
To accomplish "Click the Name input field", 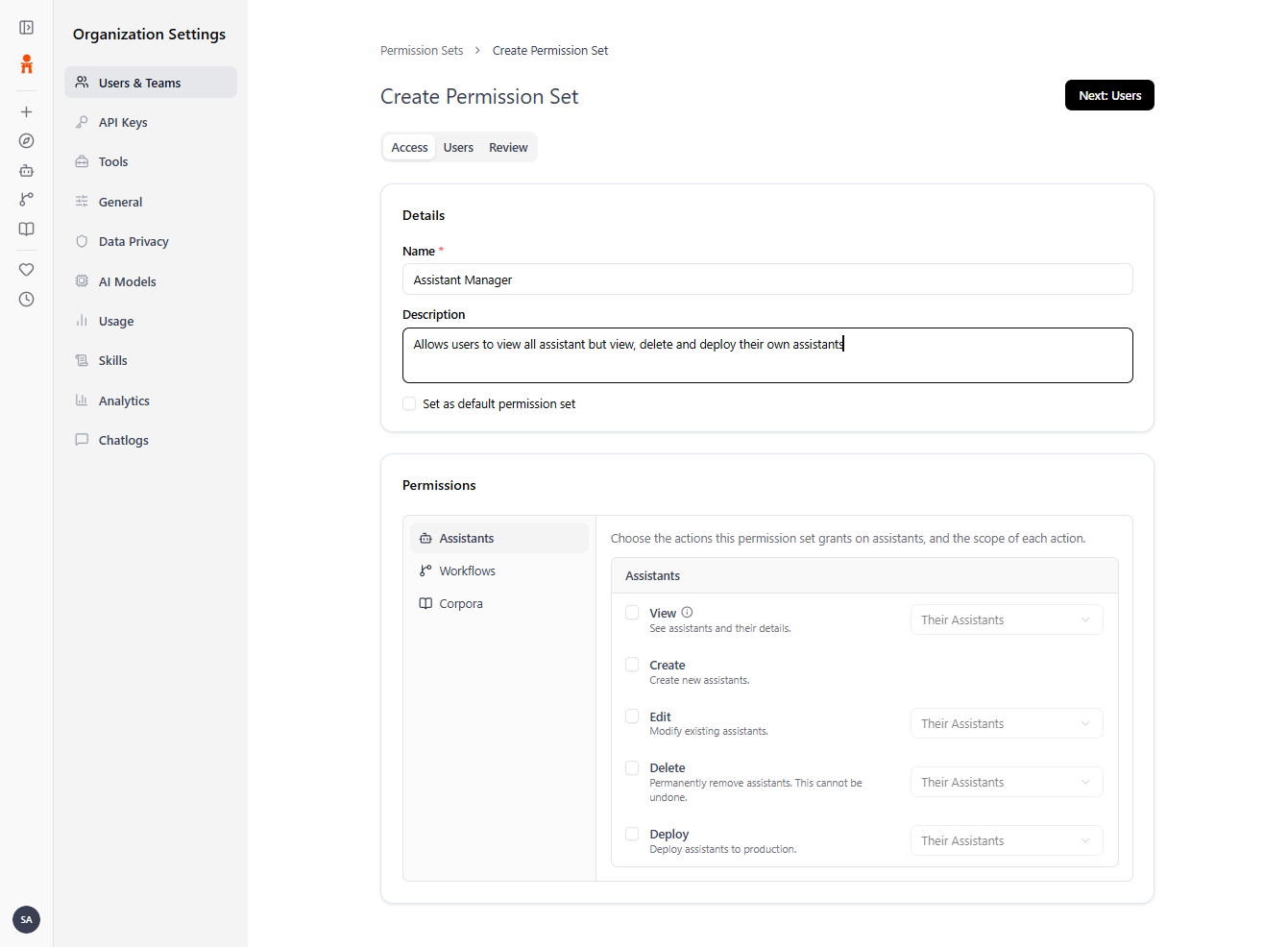I will tap(767, 279).
